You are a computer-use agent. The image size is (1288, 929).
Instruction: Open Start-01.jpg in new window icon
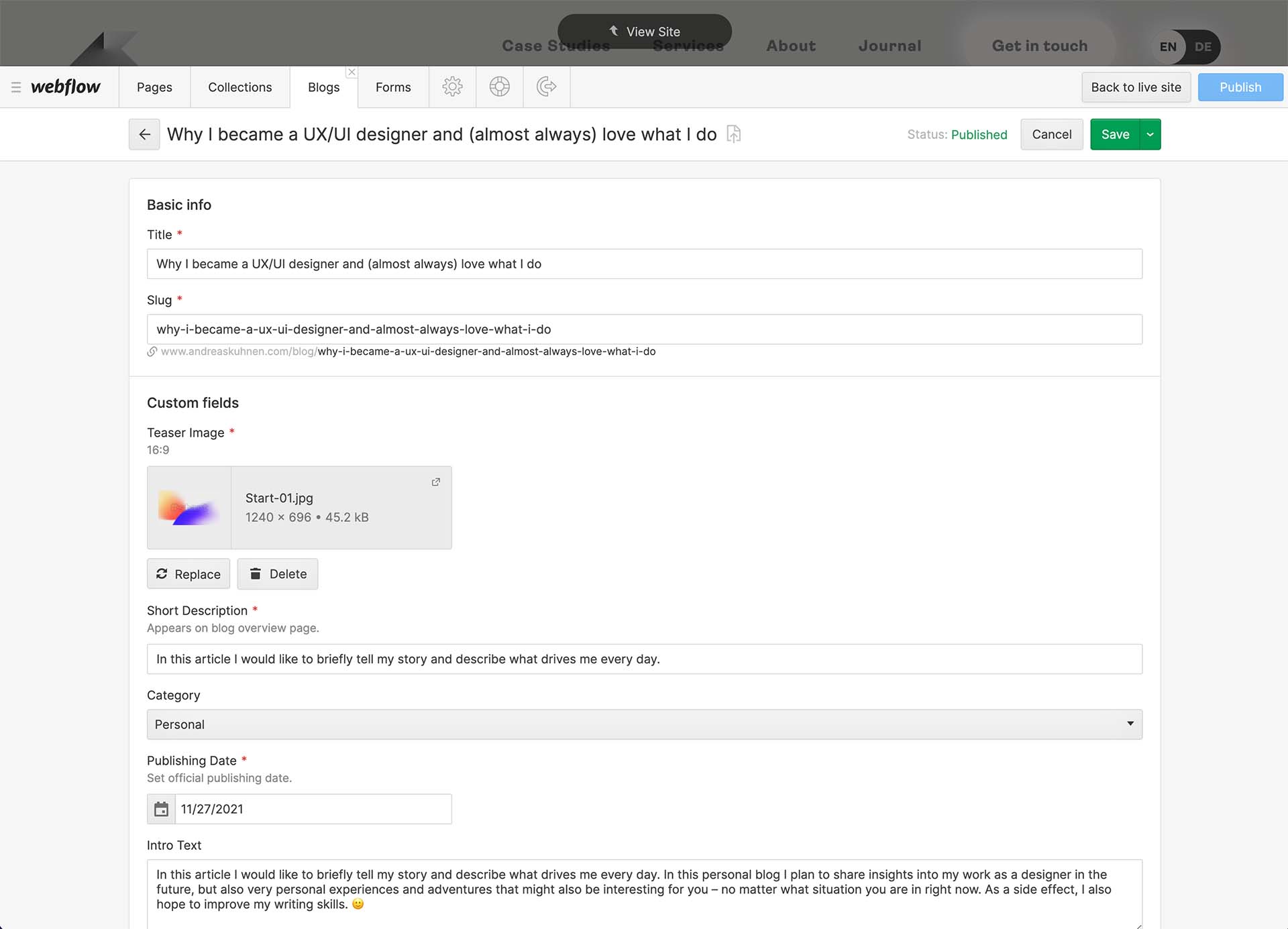click(436, 482)
